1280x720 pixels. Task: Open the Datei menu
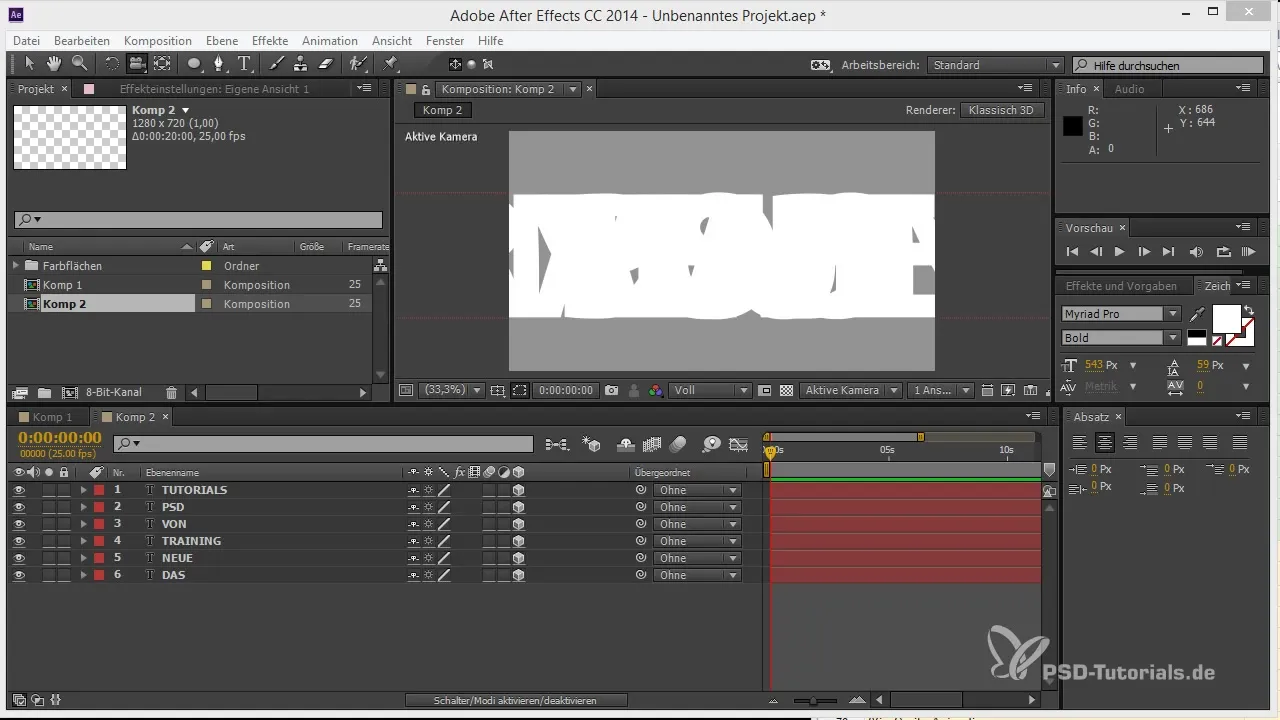pos(27,41)
